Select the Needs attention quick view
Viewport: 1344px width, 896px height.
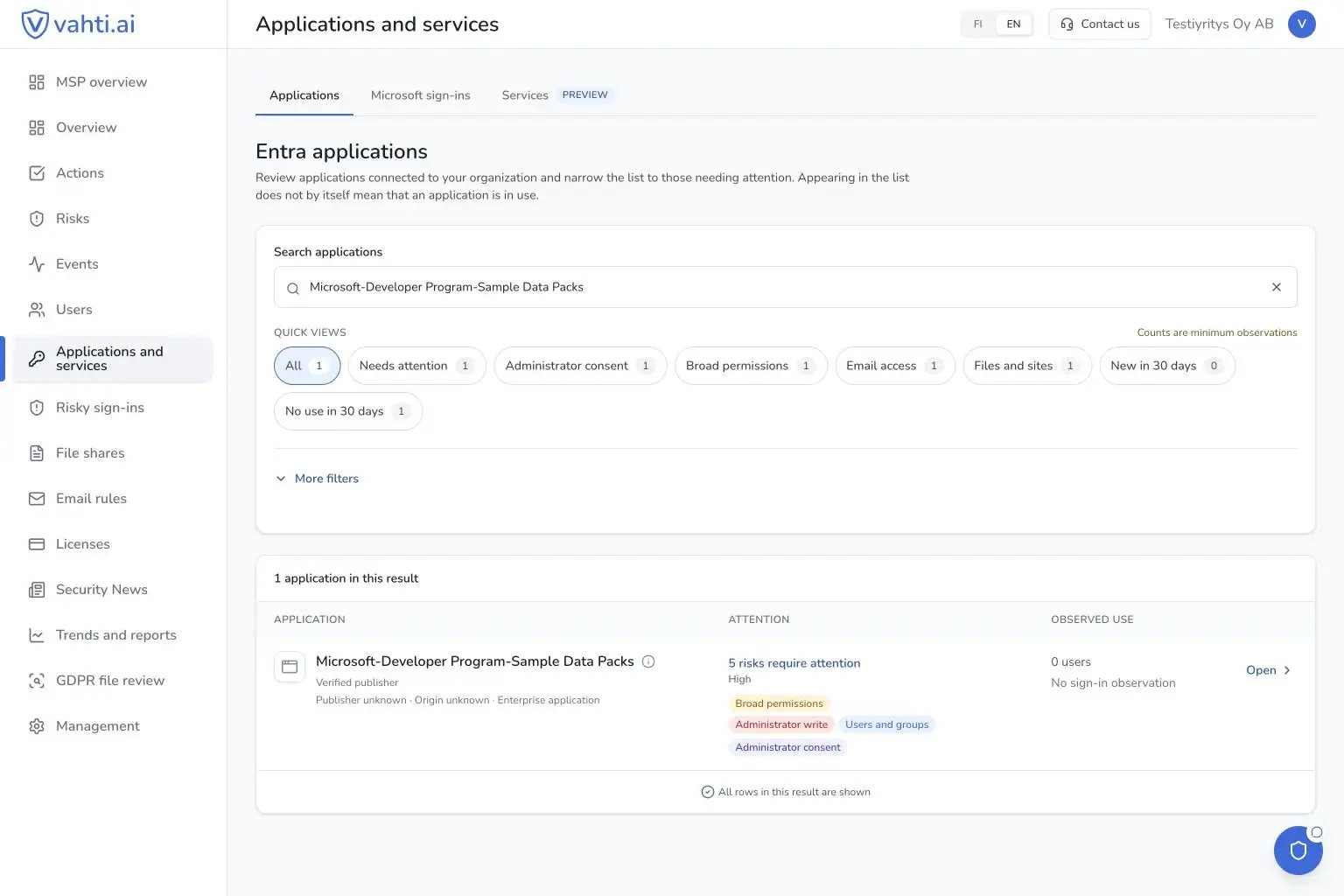[x=416, y=366]
